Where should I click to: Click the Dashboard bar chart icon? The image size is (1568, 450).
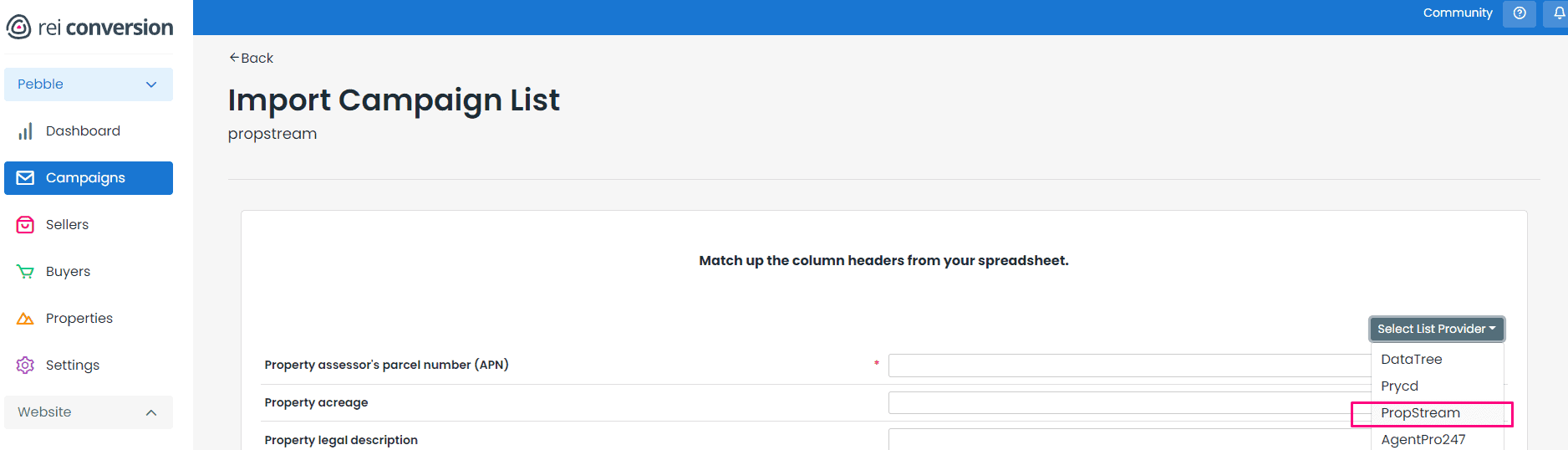pos(26,131)
